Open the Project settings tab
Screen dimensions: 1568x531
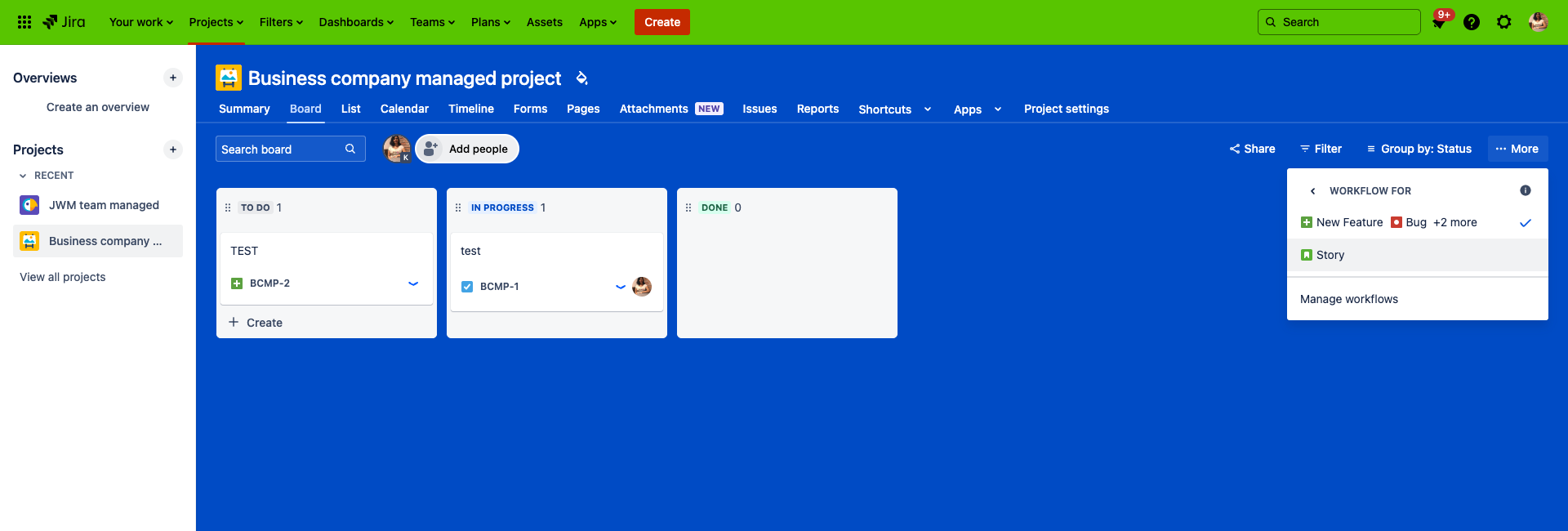click(1067, 109)
